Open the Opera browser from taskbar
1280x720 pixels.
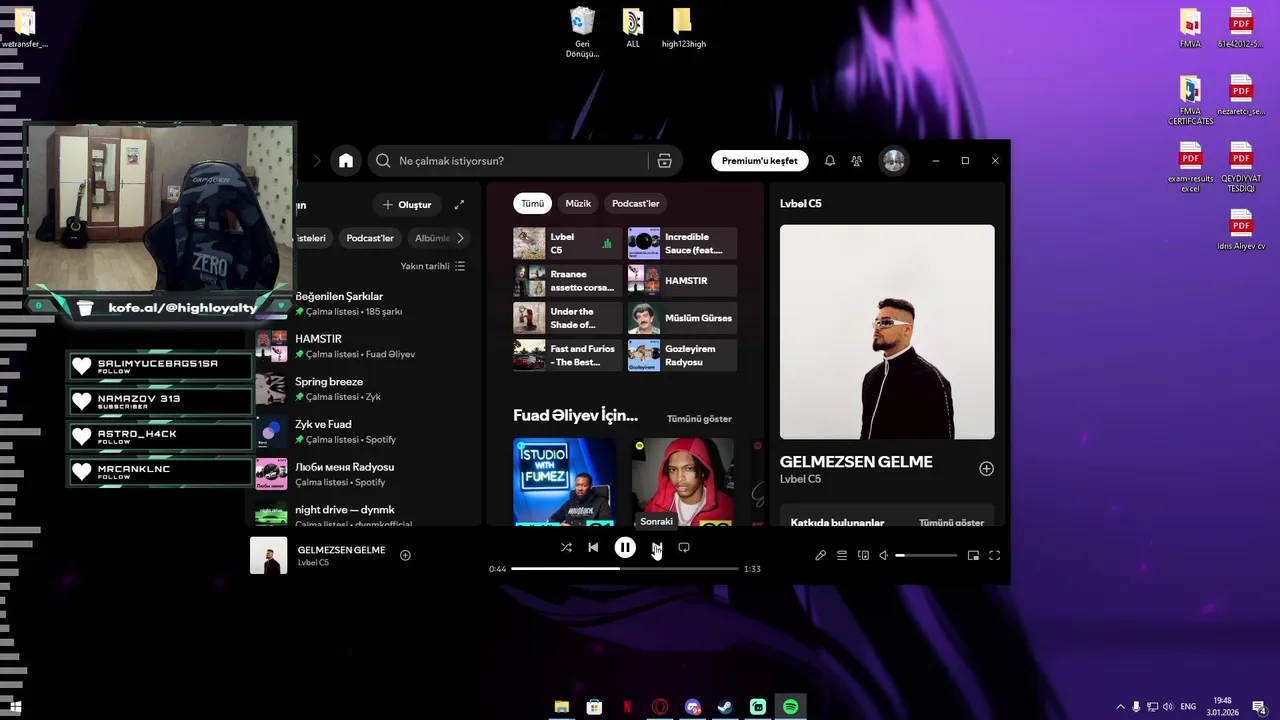tap(659, 707)
